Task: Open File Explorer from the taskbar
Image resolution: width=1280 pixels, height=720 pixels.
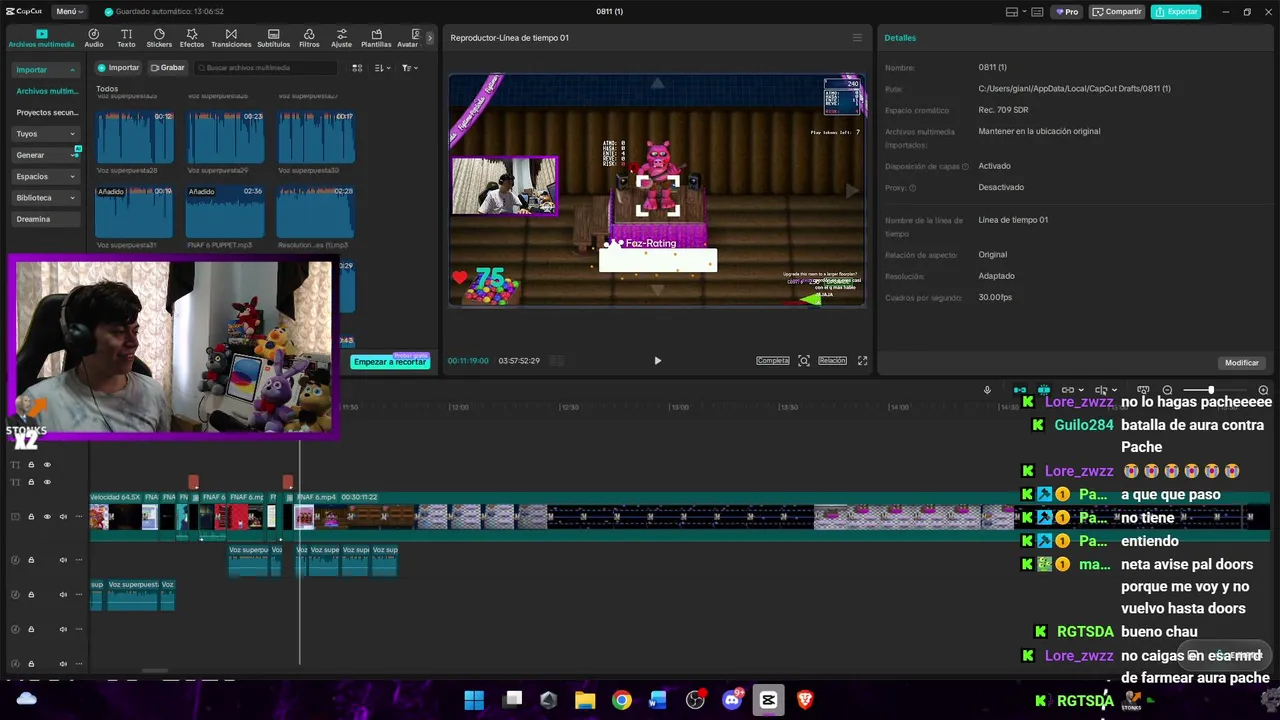Action: [585, 700]
